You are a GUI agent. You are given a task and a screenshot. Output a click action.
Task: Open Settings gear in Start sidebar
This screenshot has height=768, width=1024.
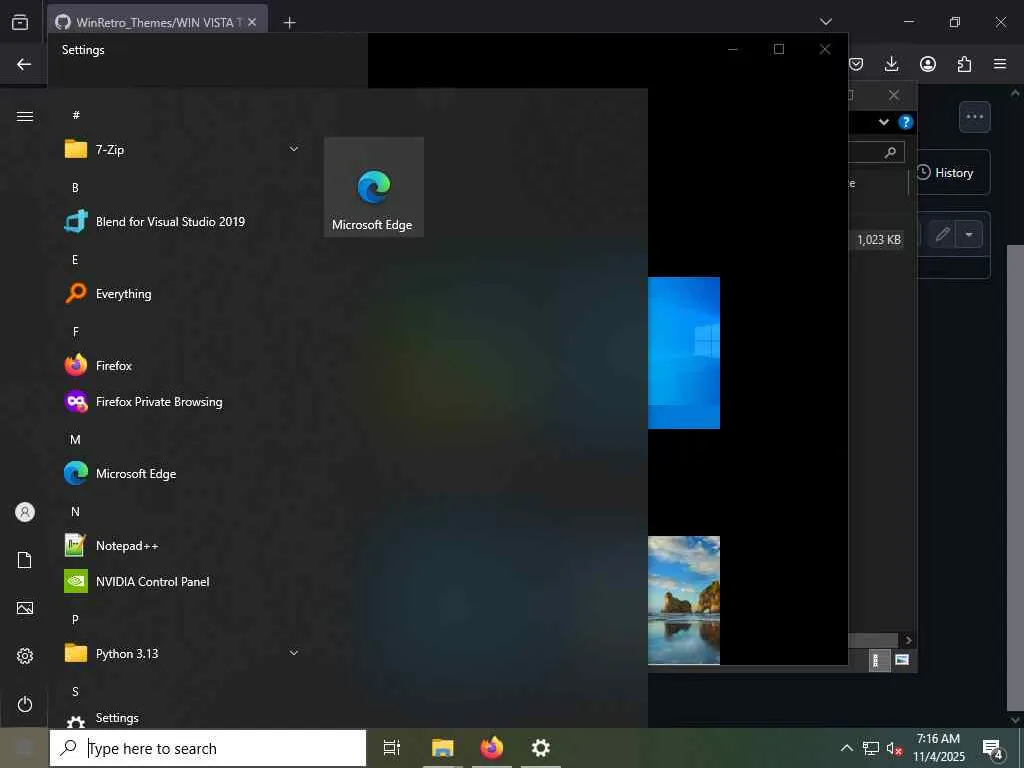coord(25,656)
